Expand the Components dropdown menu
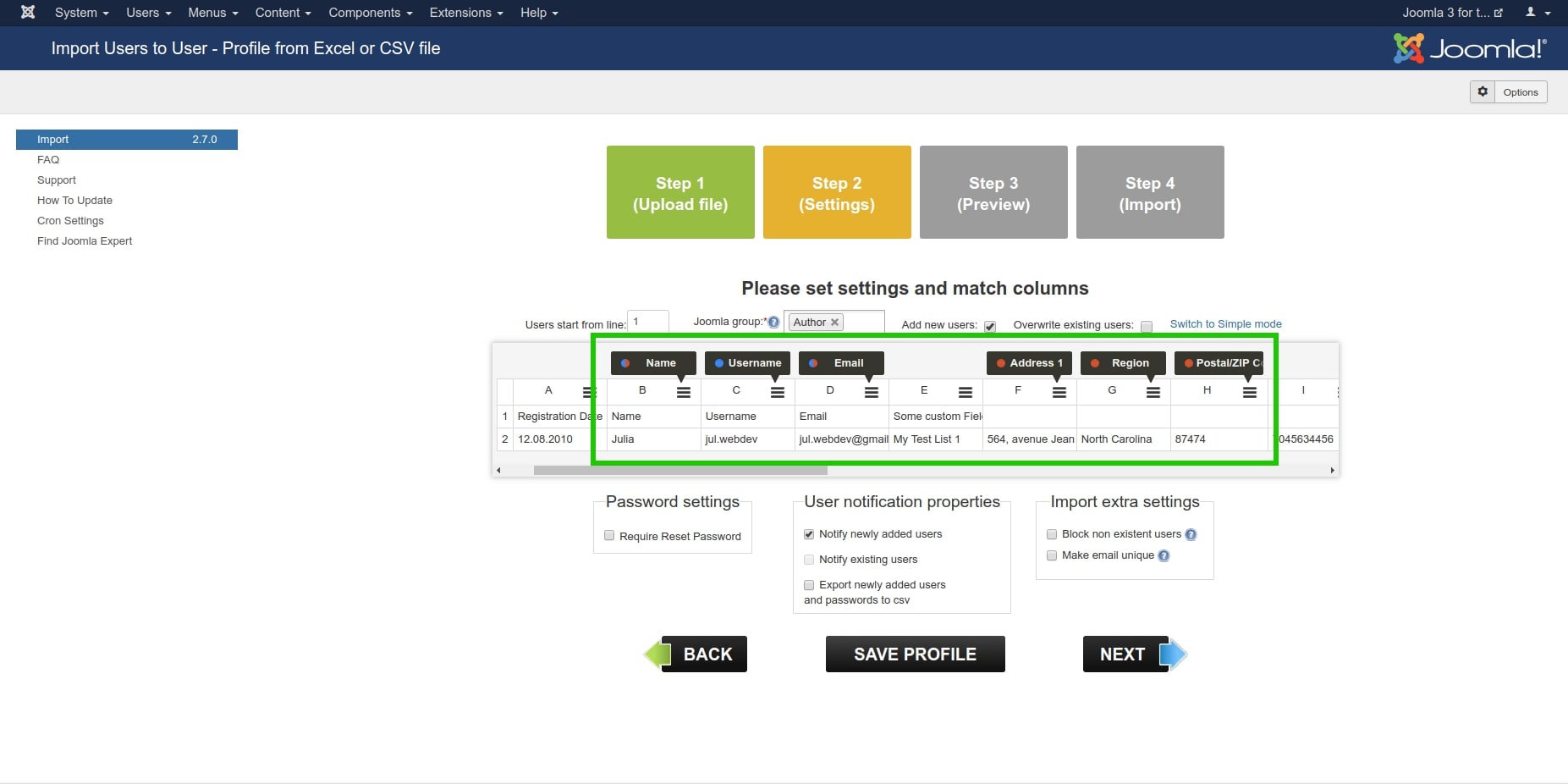 tap(370, 13)
